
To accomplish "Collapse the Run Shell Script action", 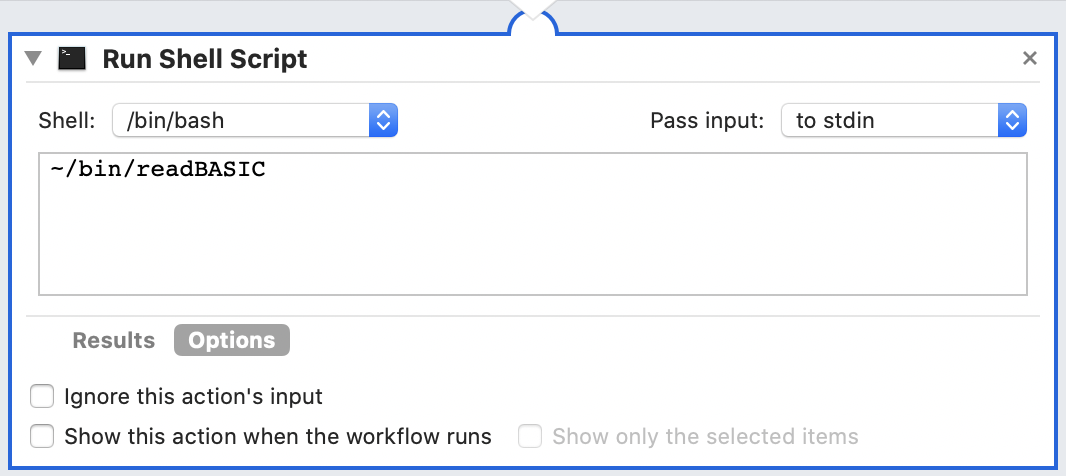I will tap(33, 59).
